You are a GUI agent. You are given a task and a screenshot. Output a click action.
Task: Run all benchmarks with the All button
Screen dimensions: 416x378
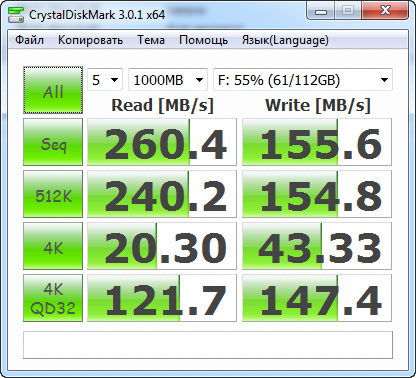point(53,90)
